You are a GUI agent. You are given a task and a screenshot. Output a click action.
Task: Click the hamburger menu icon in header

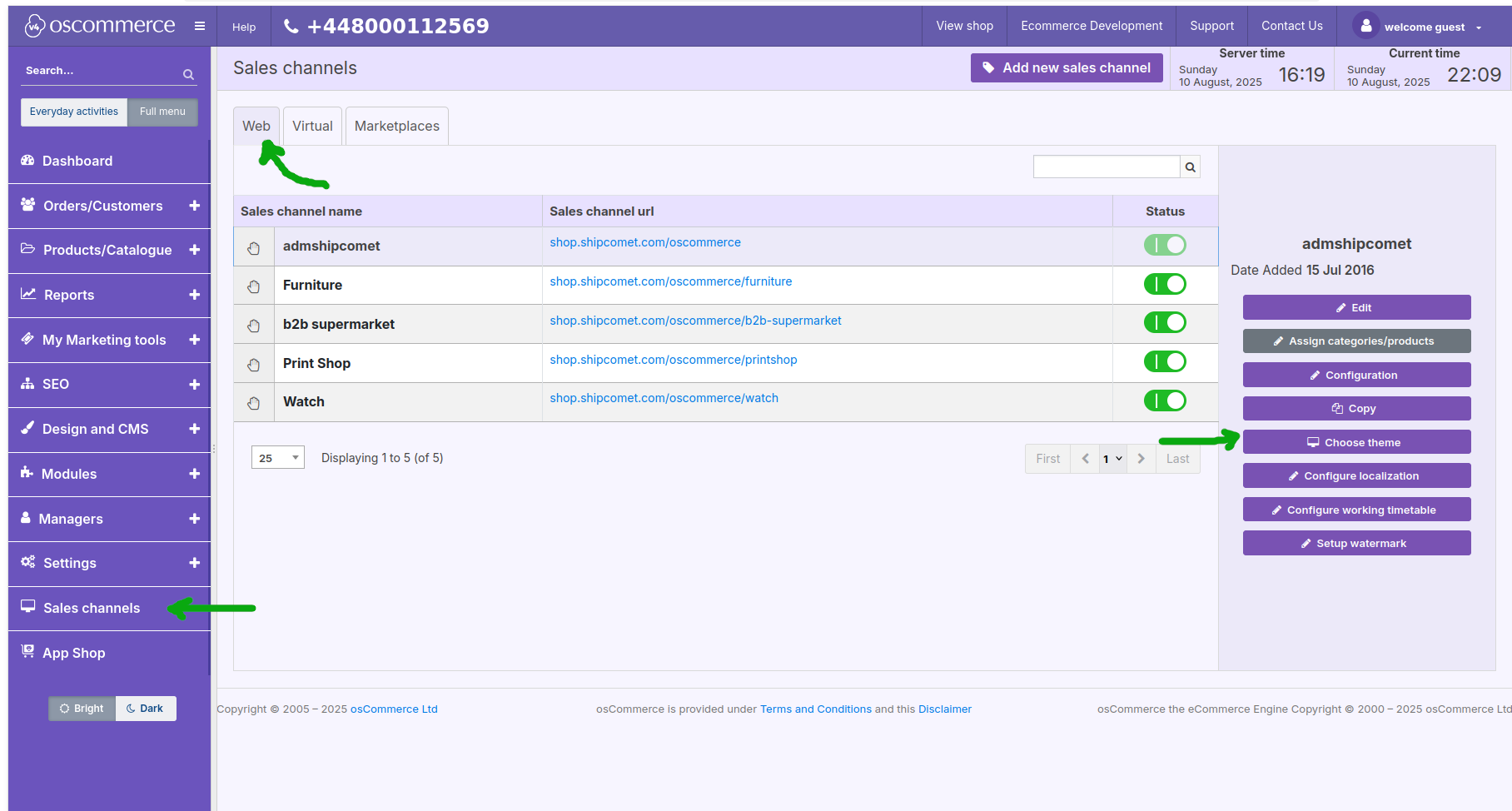(200, 26)
